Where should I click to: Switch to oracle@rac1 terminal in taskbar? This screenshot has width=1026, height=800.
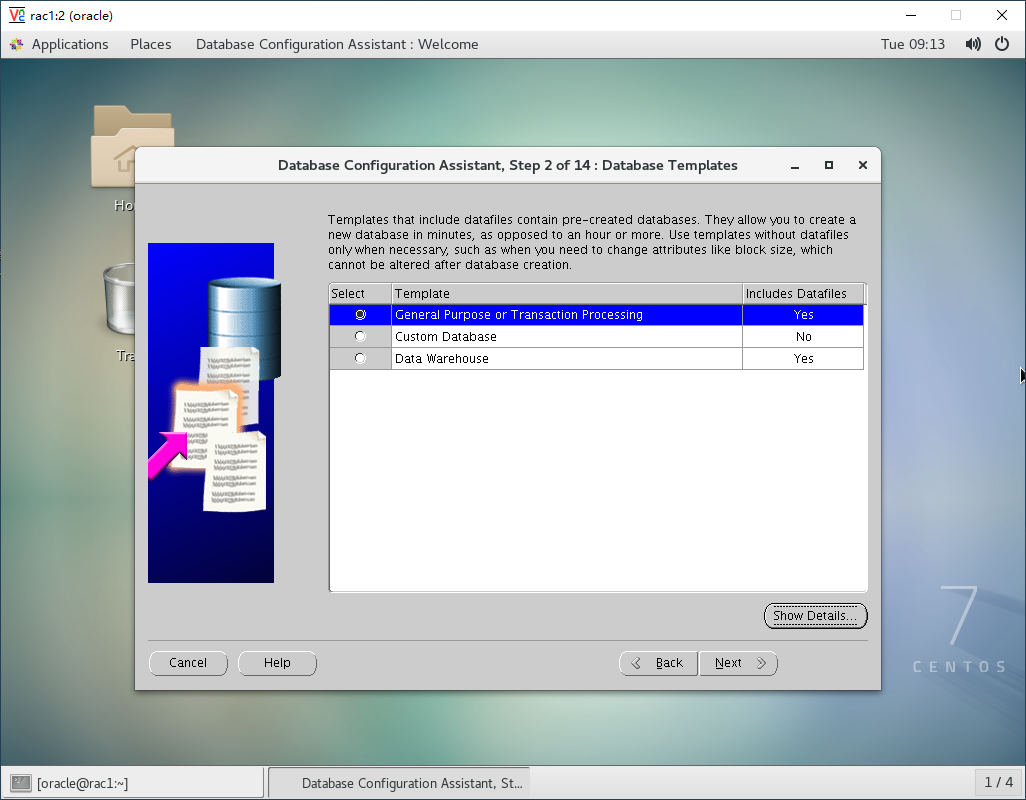coord(133,783)
